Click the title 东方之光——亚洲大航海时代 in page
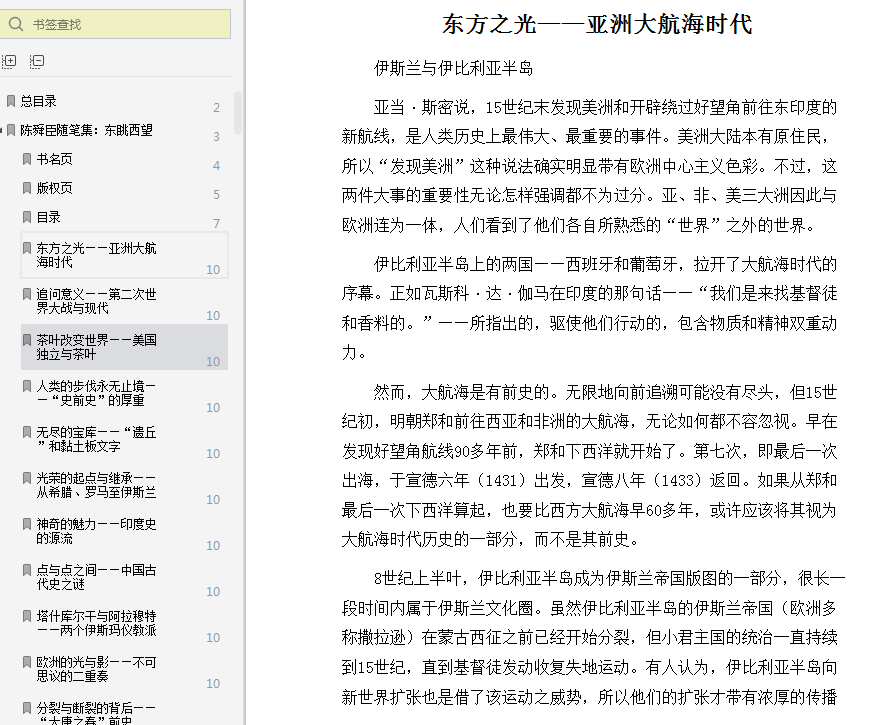Screen dimensions: 869x725 [597, 24]
